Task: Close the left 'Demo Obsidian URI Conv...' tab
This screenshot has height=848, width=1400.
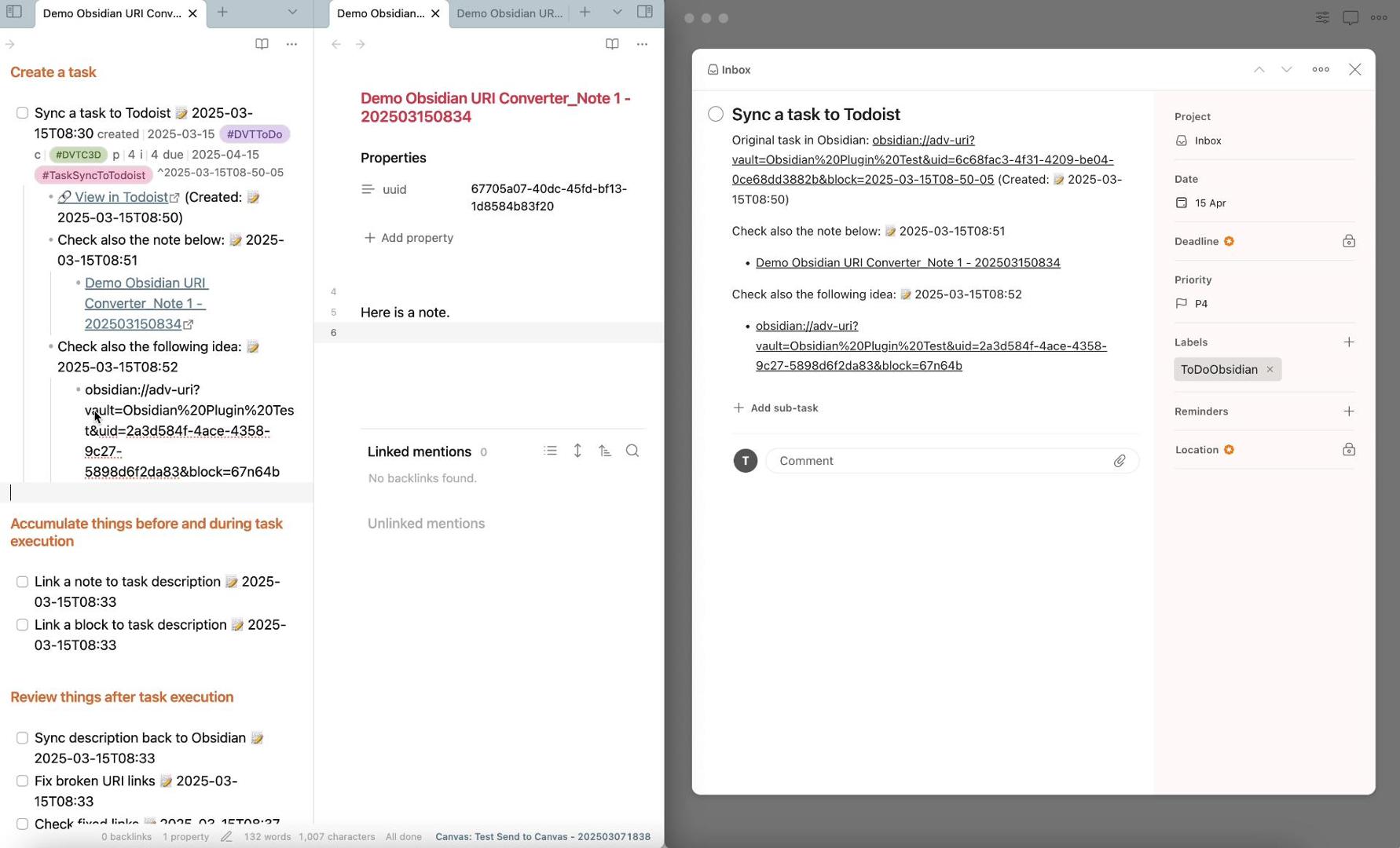Action: pyautogui.click(x=192, y=13)
